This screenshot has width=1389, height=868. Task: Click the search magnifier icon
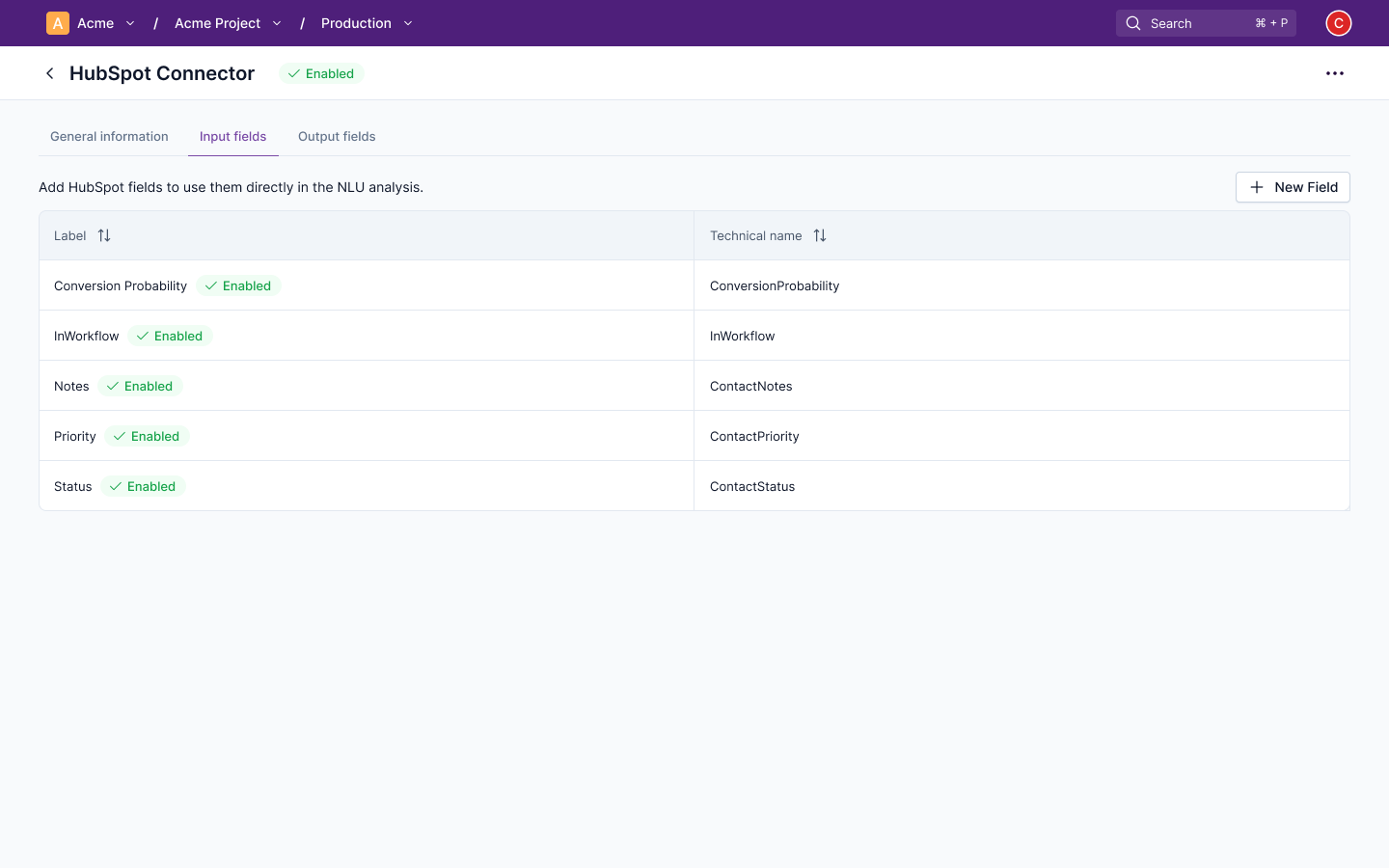point(1133,23)
